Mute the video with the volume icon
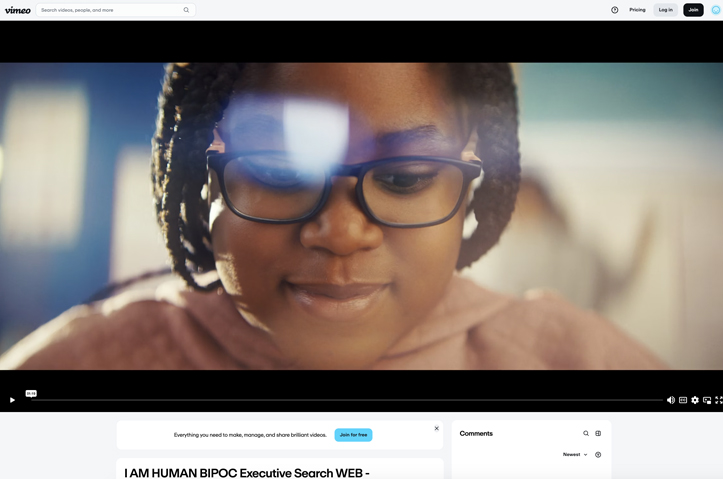This screenshot has width=723, height=479. 671,400
